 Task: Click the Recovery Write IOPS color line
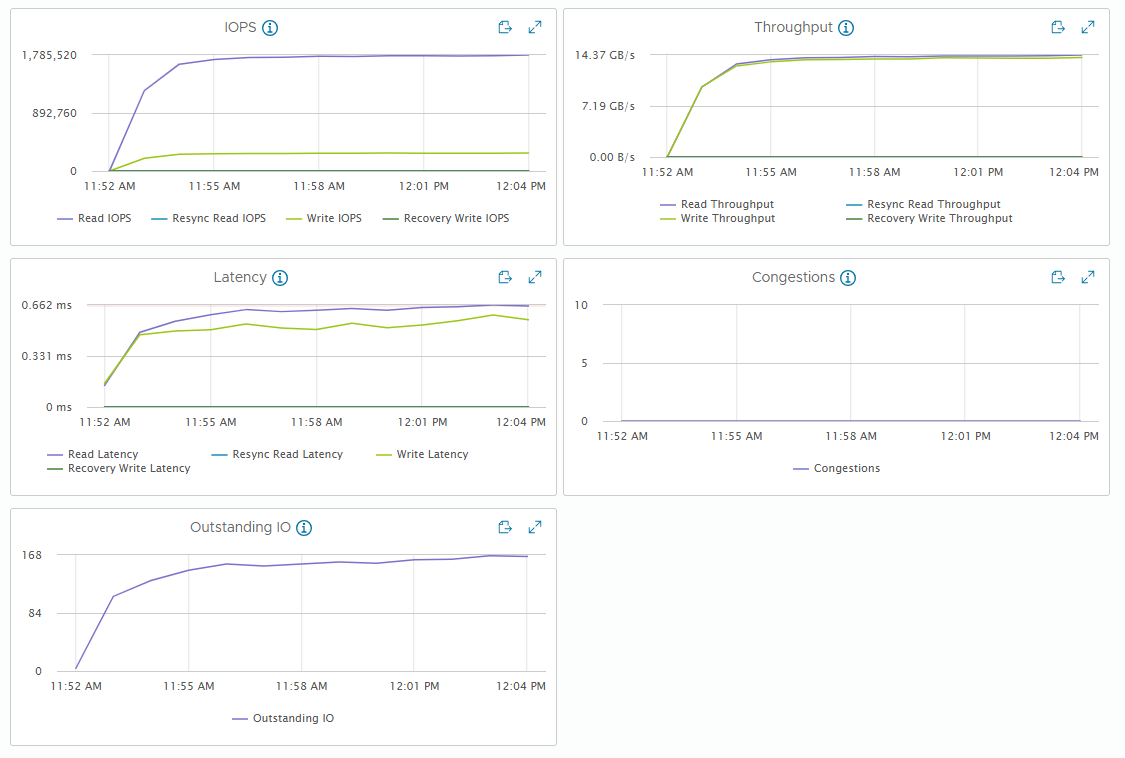tap(391, 219)
